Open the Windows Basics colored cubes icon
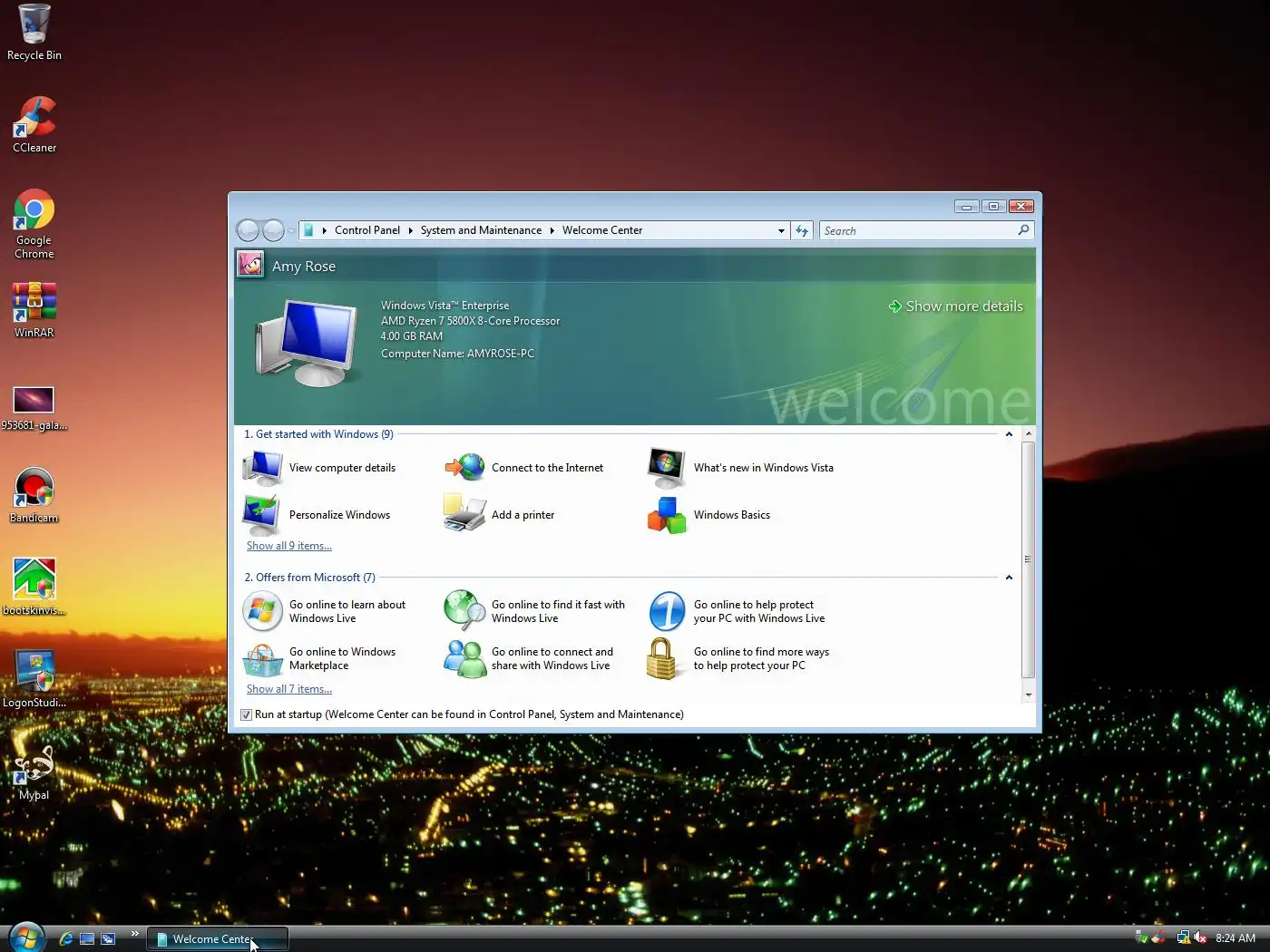Screen dimensions: 1270x952 667,515
